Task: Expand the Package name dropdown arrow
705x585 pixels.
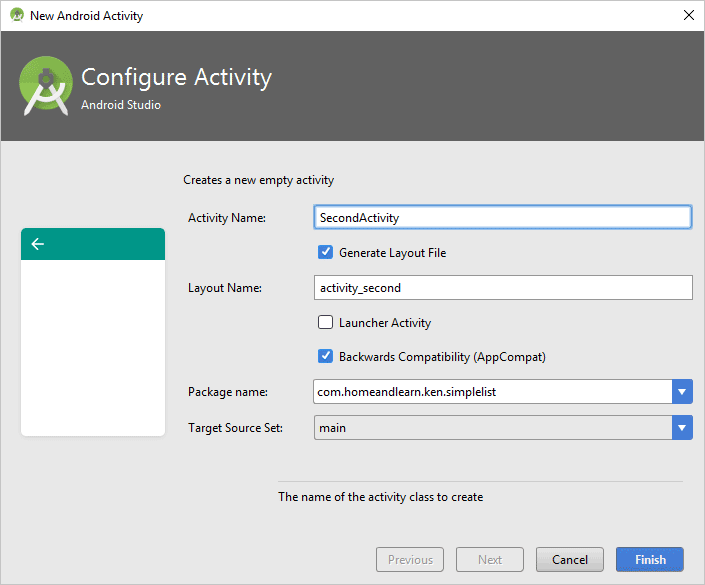Action: [x=682, y=392]
